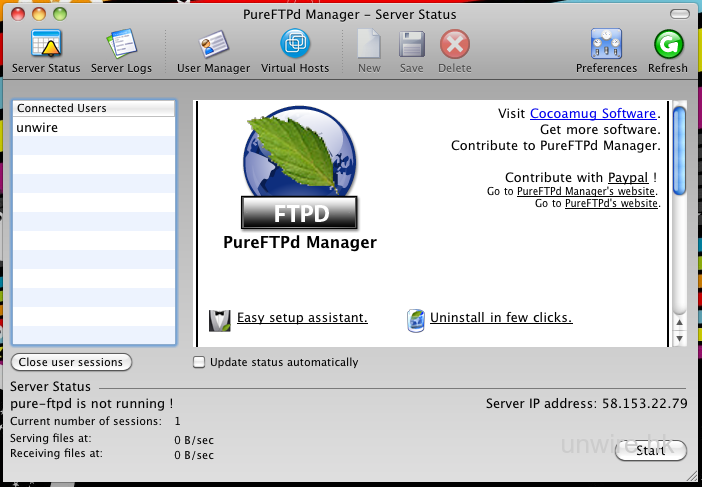Click Uninstall in few clicks link

501,318
